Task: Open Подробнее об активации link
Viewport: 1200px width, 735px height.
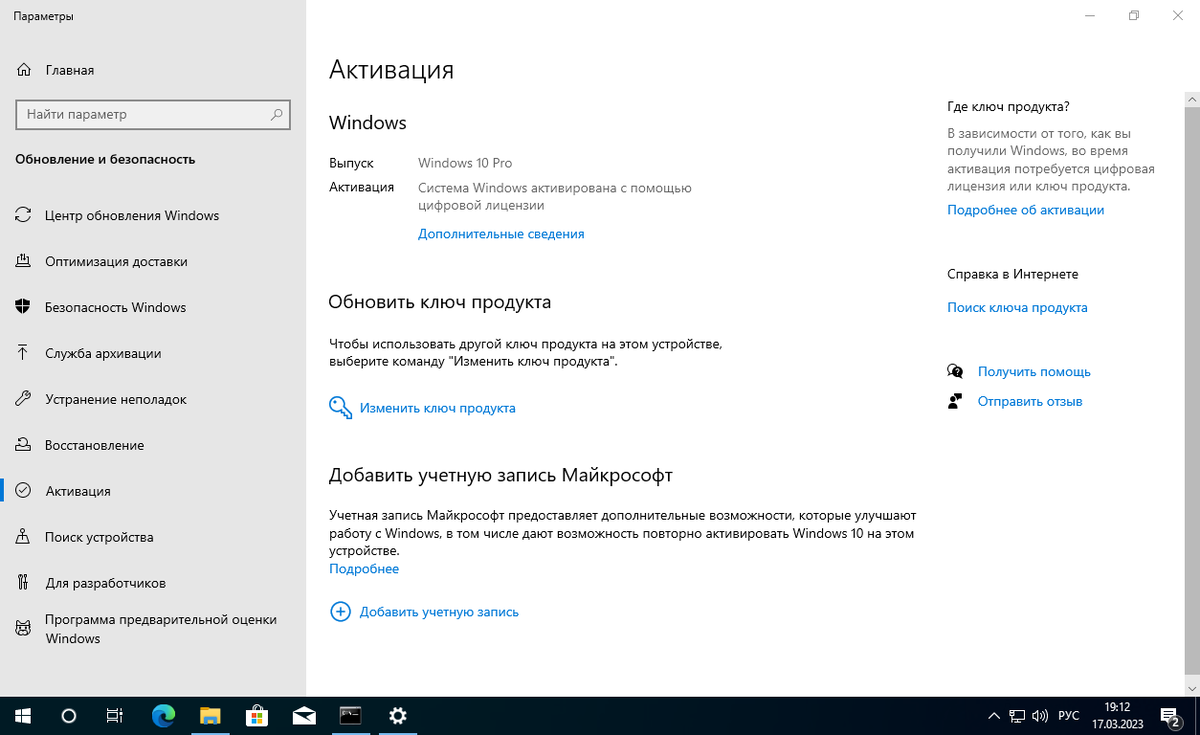Action: 1026,210
